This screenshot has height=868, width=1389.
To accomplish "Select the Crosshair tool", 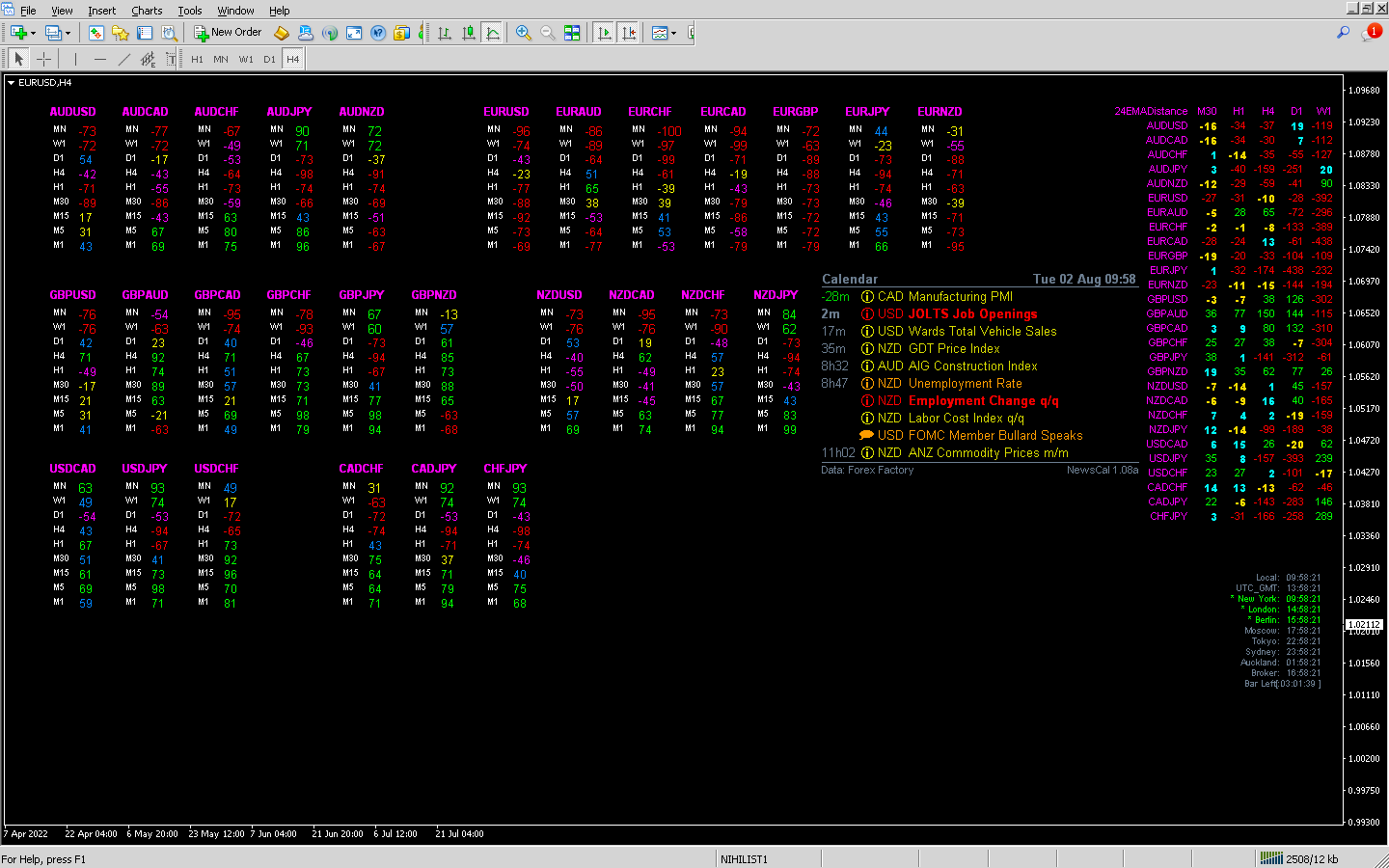I will point(43,59).
